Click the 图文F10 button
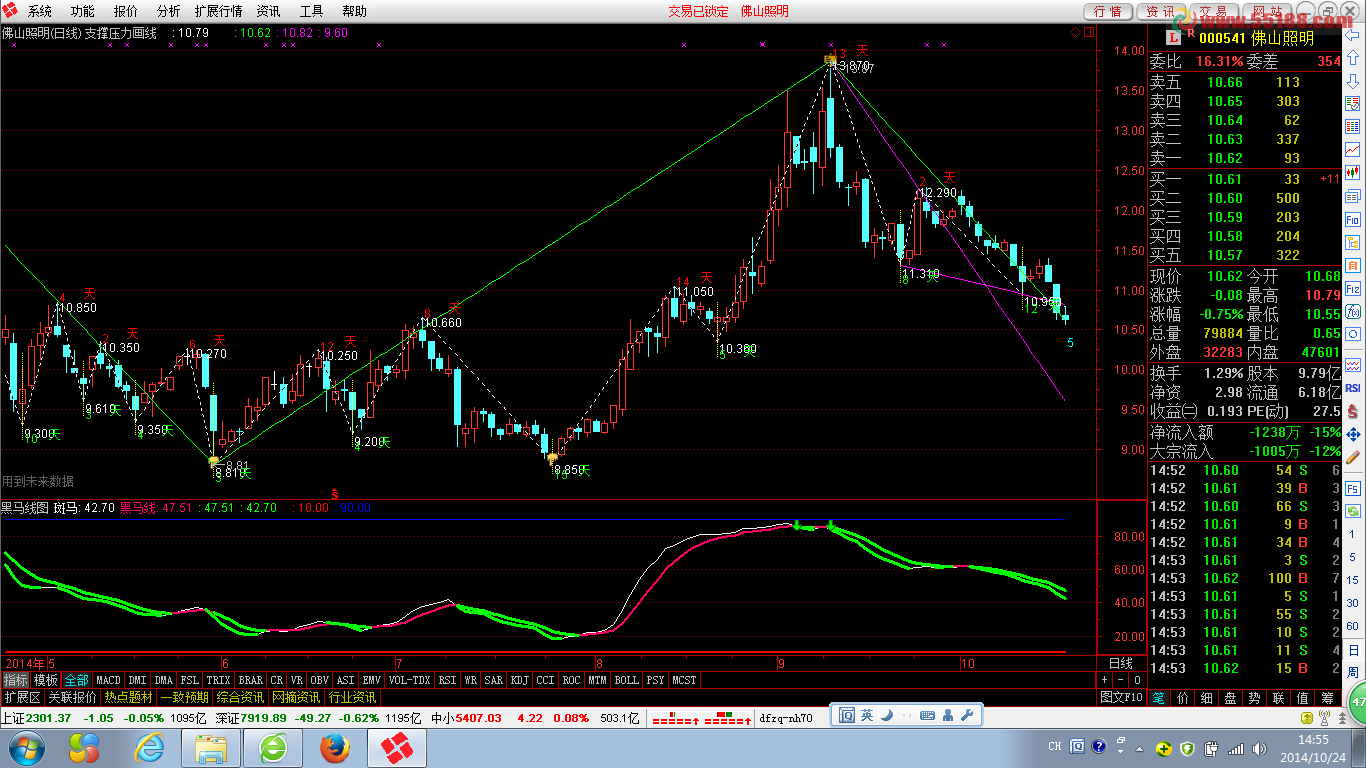The image size is (1366, 768). tap(1121, 697)
